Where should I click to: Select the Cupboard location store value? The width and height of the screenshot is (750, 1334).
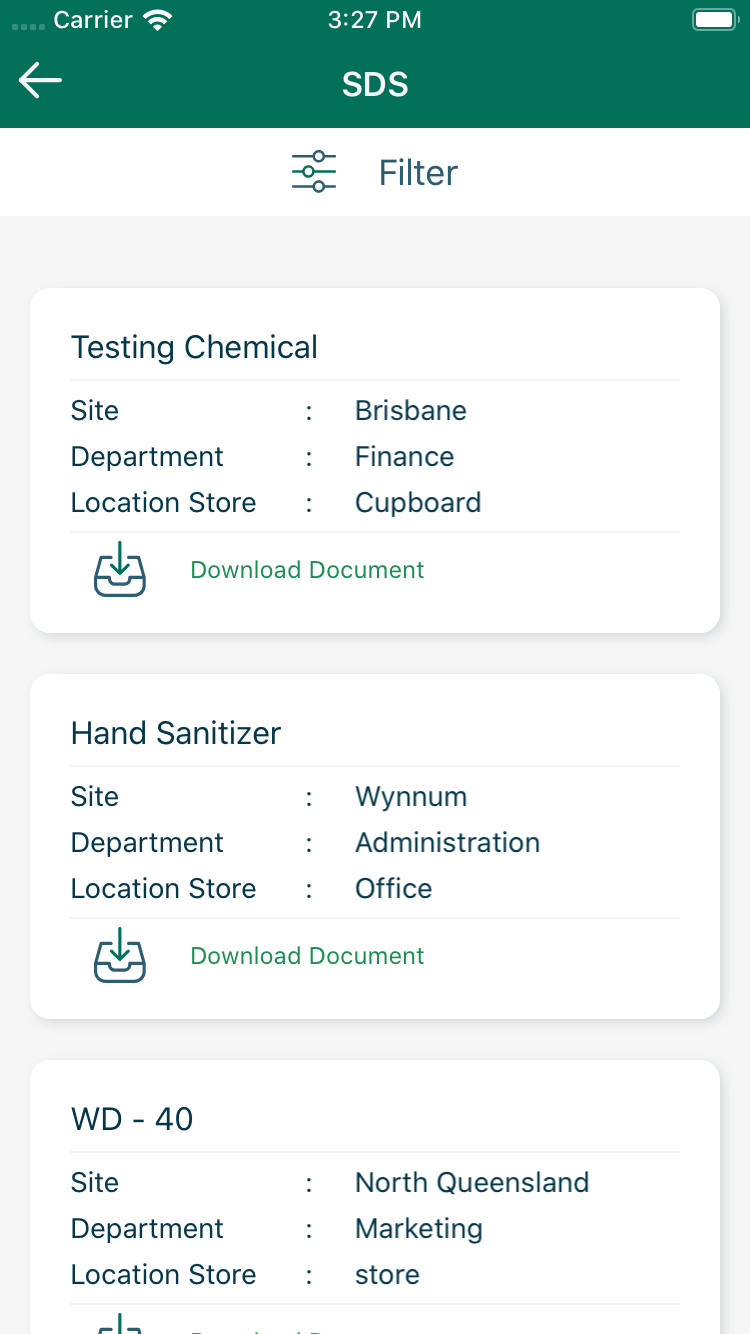pos(418,503)
